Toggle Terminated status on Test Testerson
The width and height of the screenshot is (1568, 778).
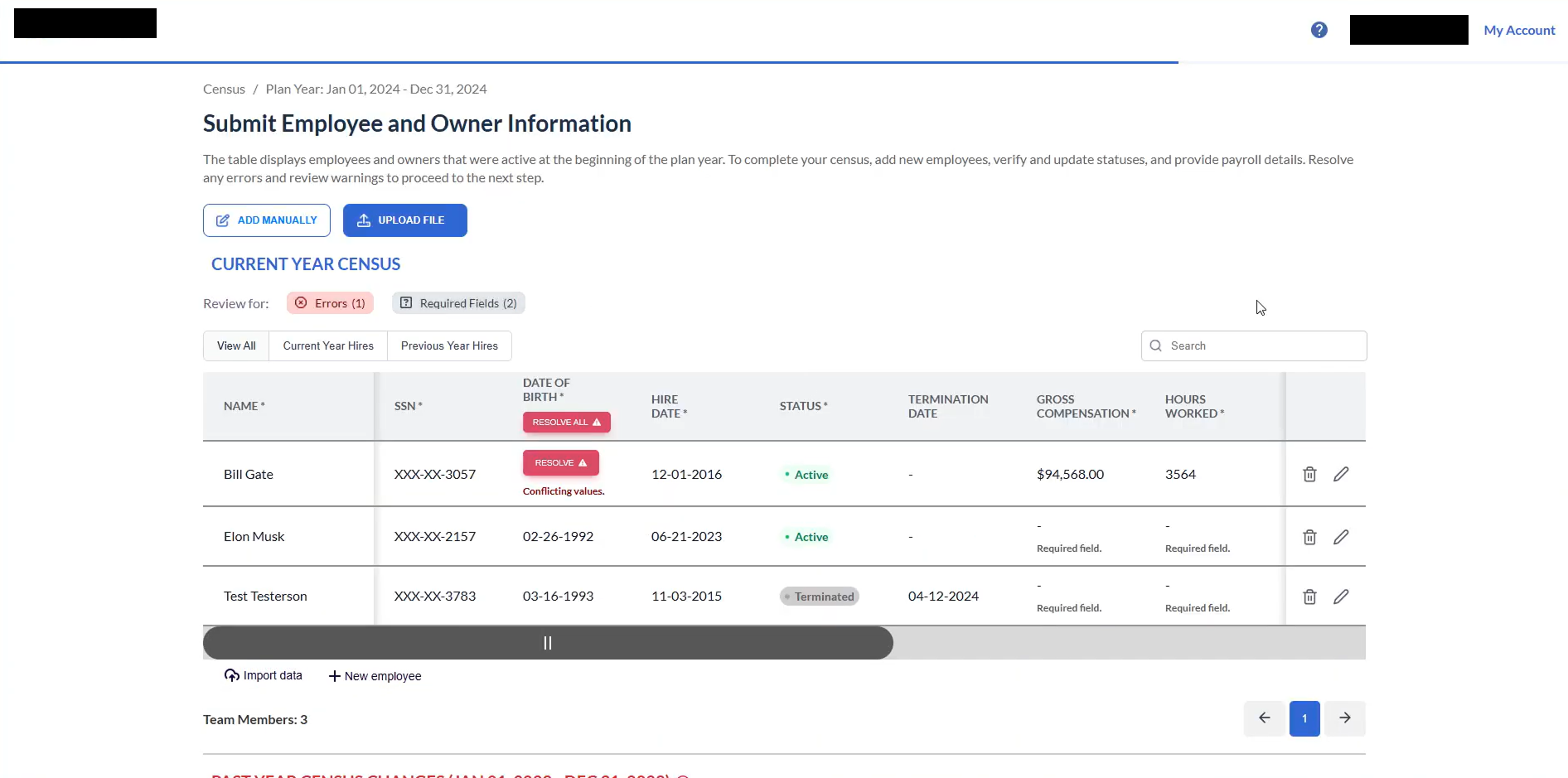pyautogui.click(x=819, y=596)
